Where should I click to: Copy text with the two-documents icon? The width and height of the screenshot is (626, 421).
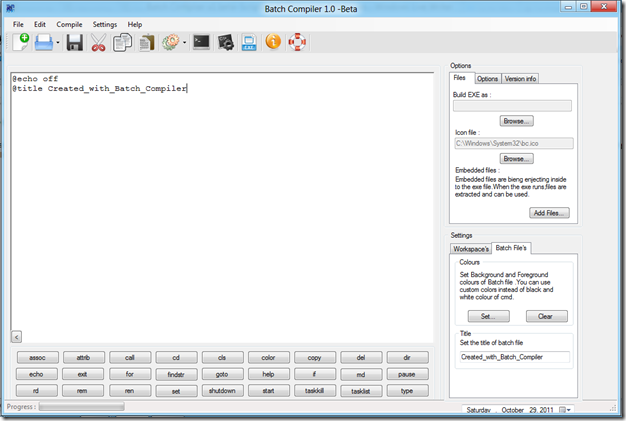click(x=122, y=42)
